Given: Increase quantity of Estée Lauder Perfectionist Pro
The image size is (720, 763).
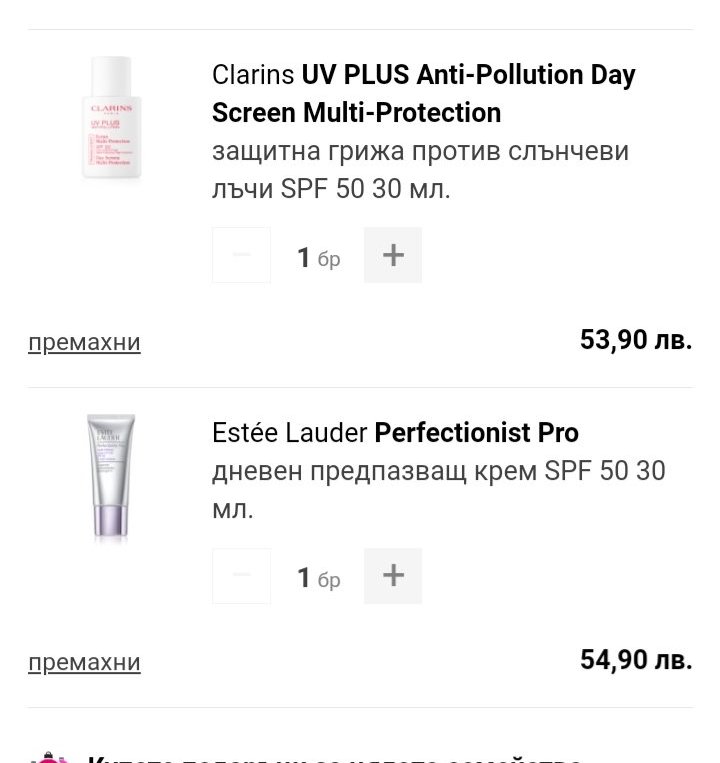Looking at the screenshot, I should (393, 576).
